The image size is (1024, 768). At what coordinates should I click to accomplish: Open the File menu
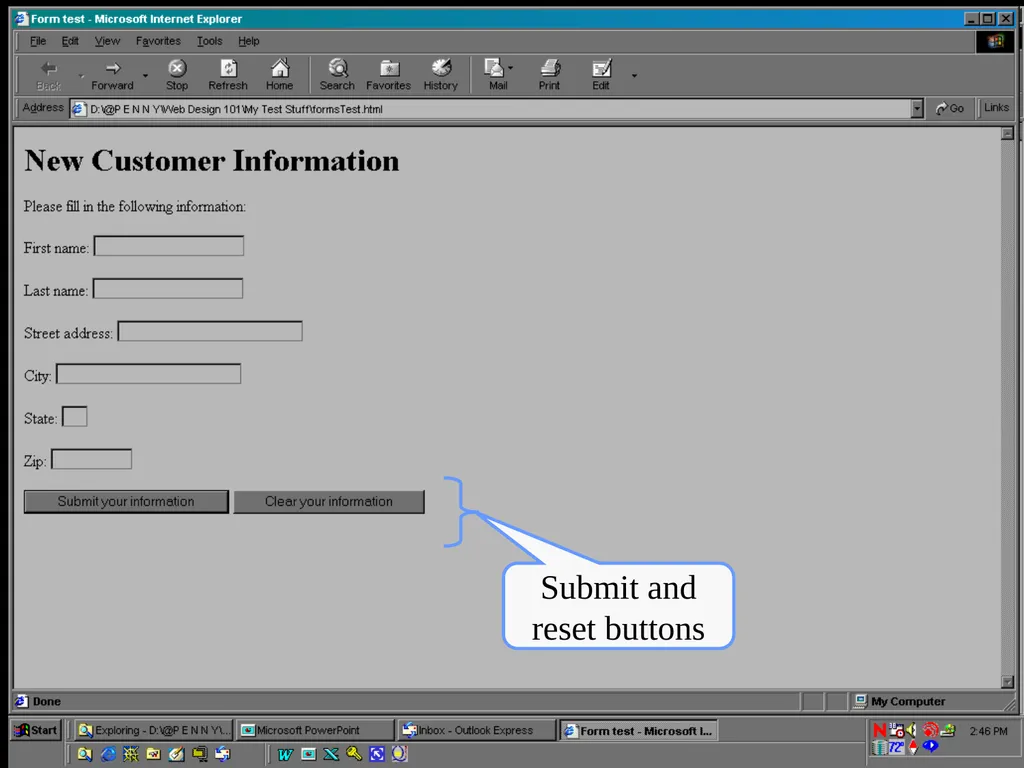tap(38, 41)
